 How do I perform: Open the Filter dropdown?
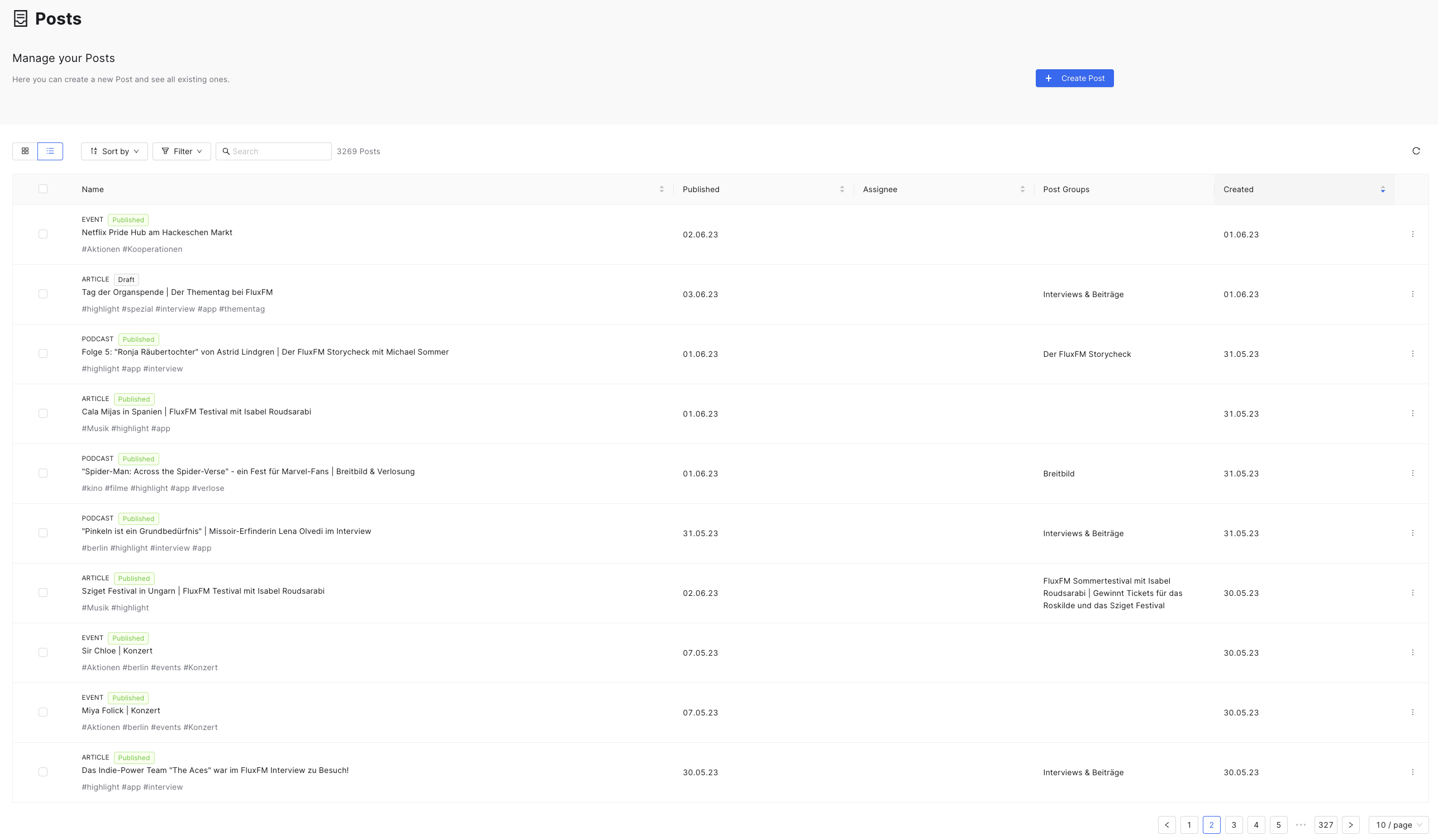(182, 151)
